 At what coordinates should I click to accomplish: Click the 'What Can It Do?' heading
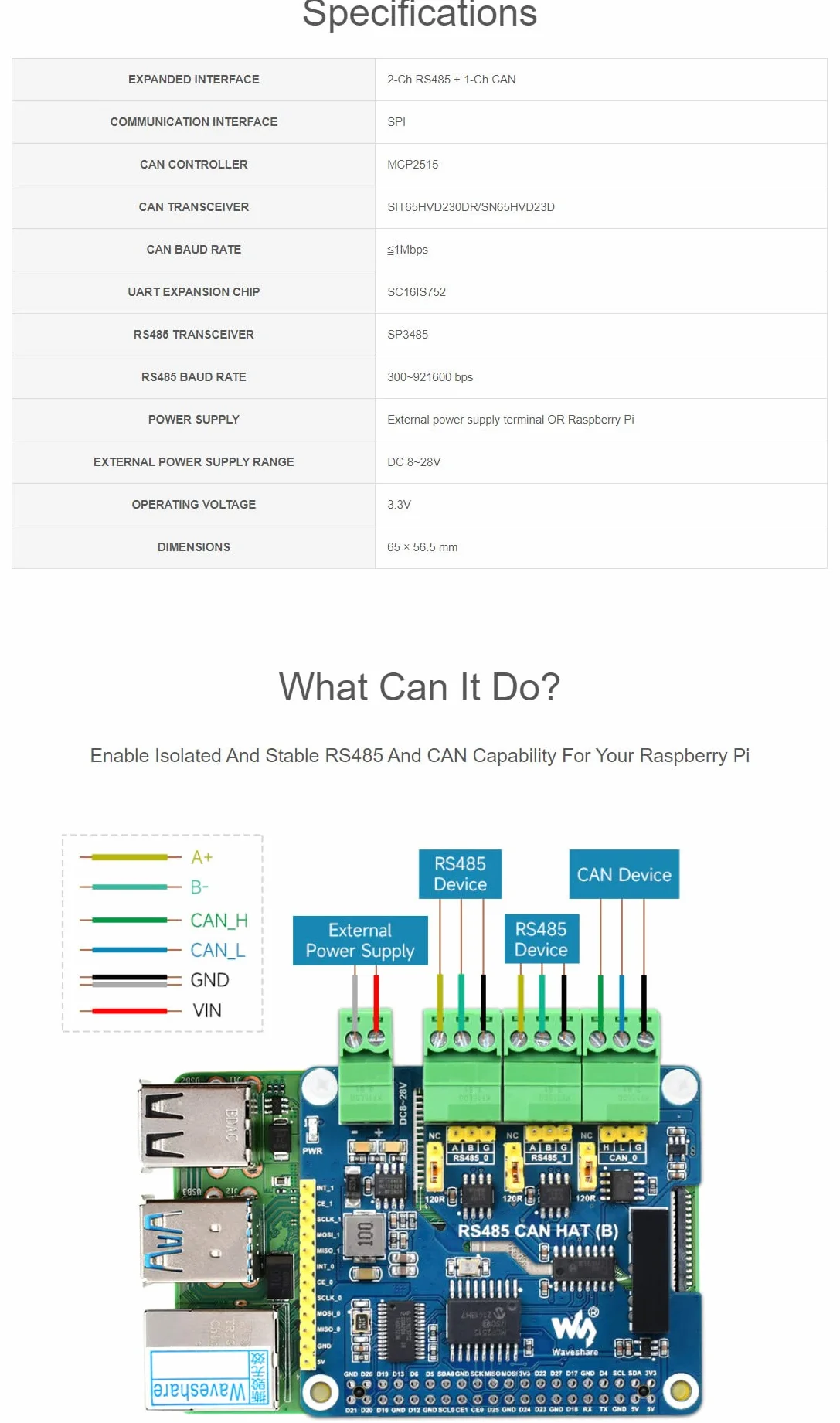pyautogui.click(x=420, y=687)
